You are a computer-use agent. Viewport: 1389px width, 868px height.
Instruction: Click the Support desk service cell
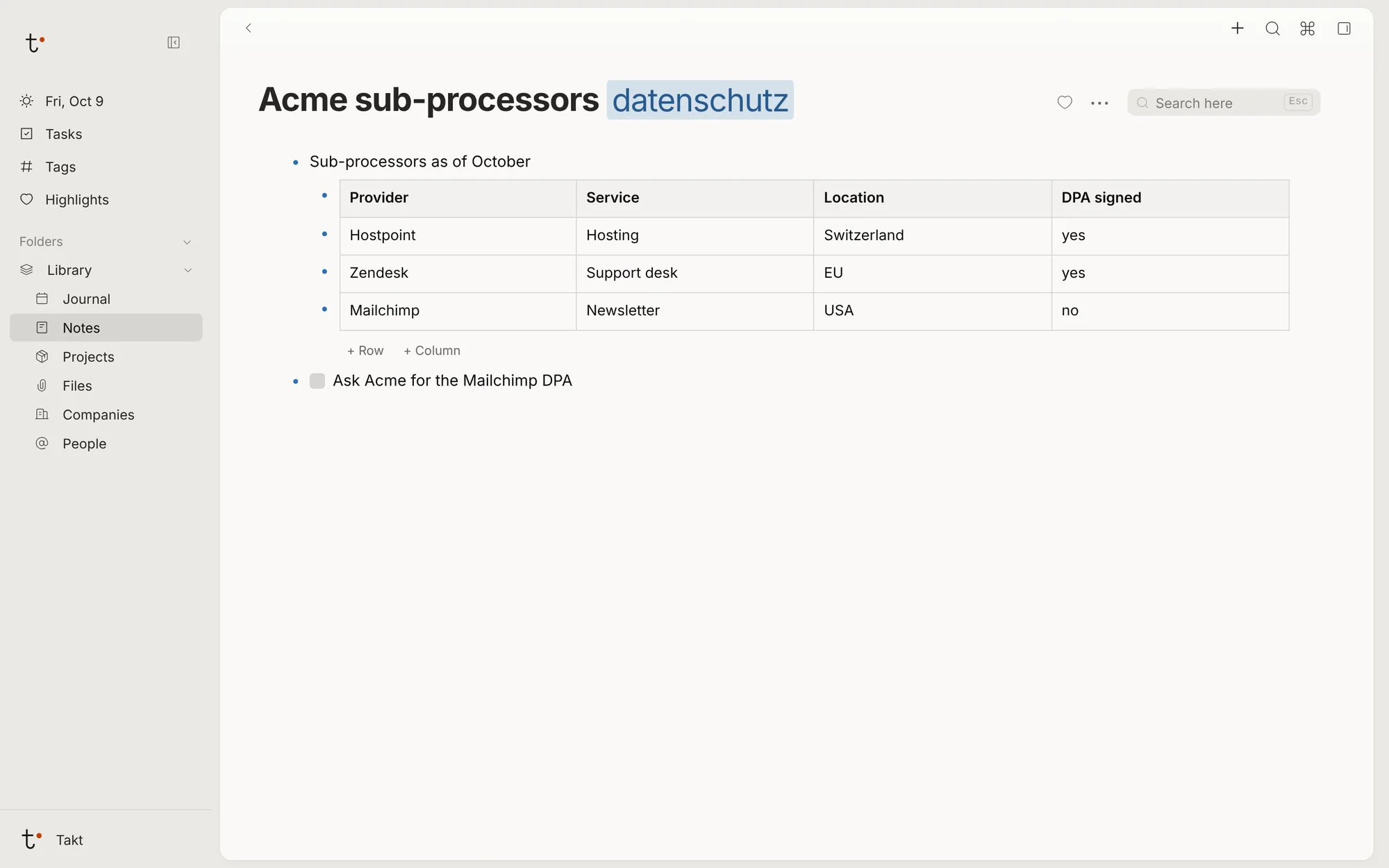coord(695,274)
